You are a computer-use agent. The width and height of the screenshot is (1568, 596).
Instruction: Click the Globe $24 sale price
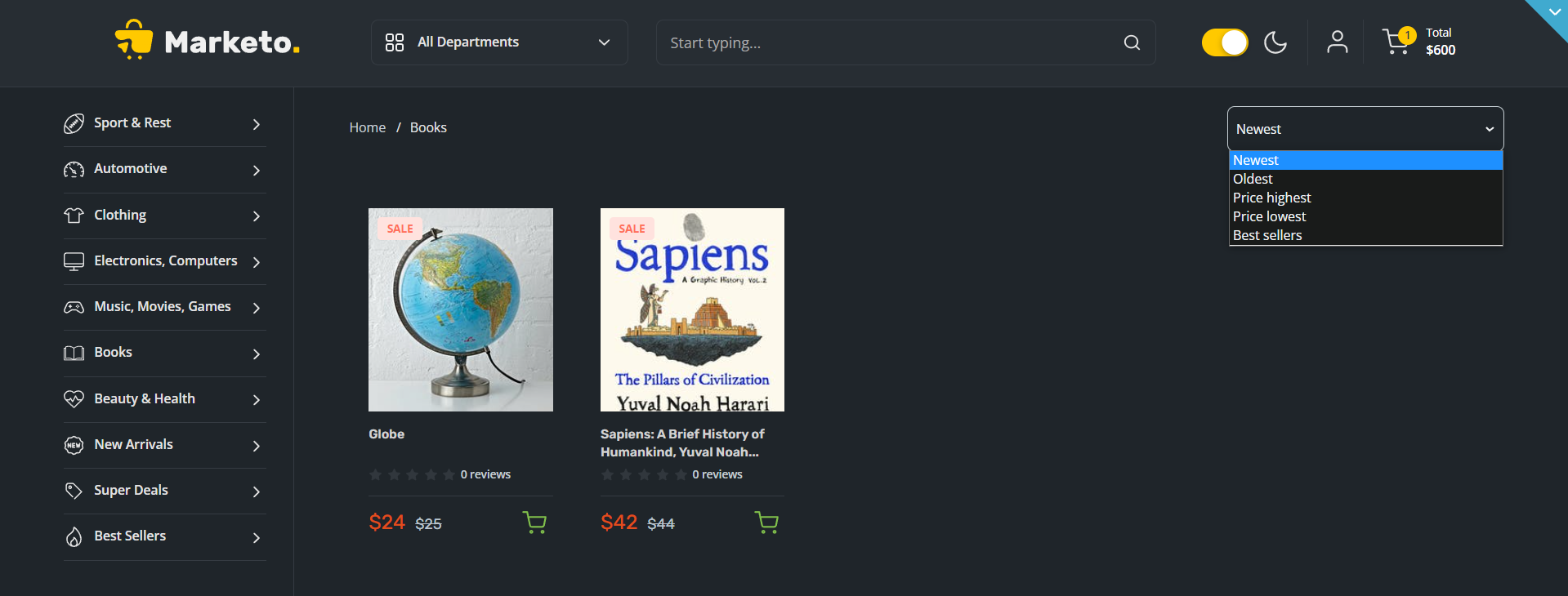(x=386, y=523)
